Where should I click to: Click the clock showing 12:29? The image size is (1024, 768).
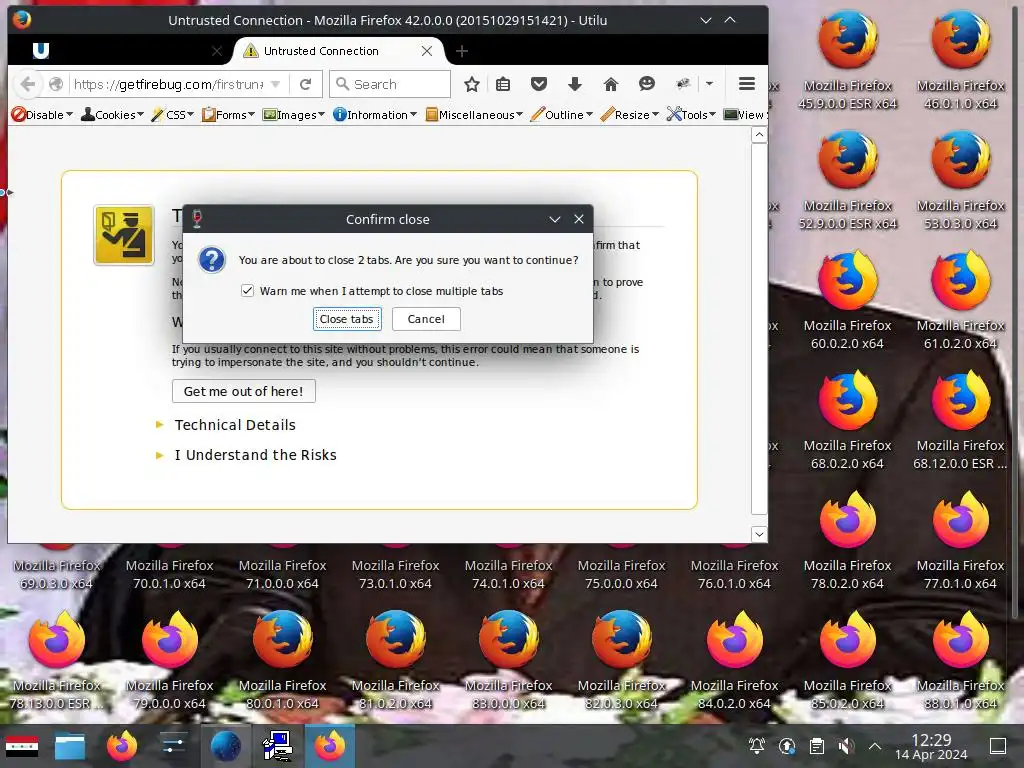[x=931, y=746]
